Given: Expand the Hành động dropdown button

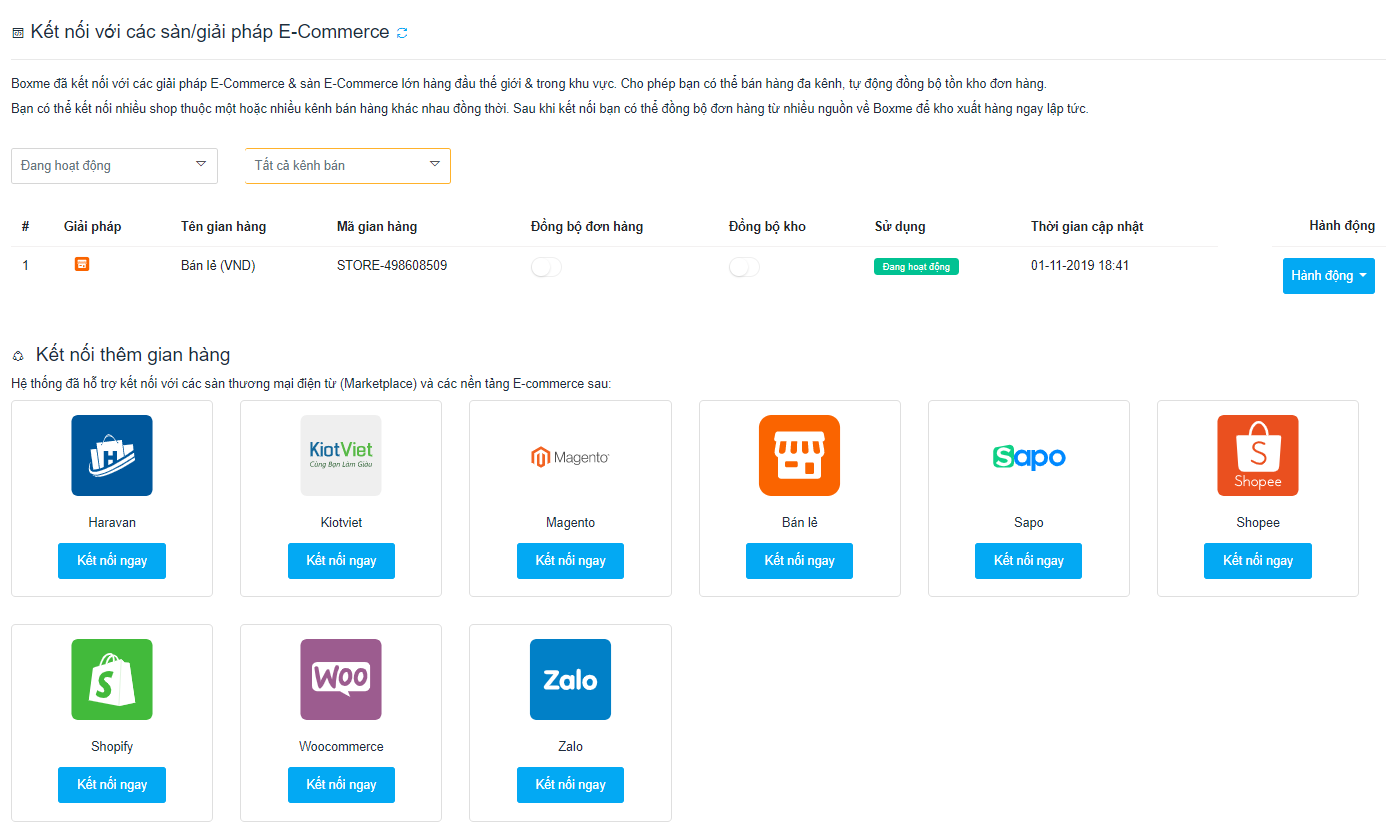Looking at the screenshot, I should tap(1328, 276).
